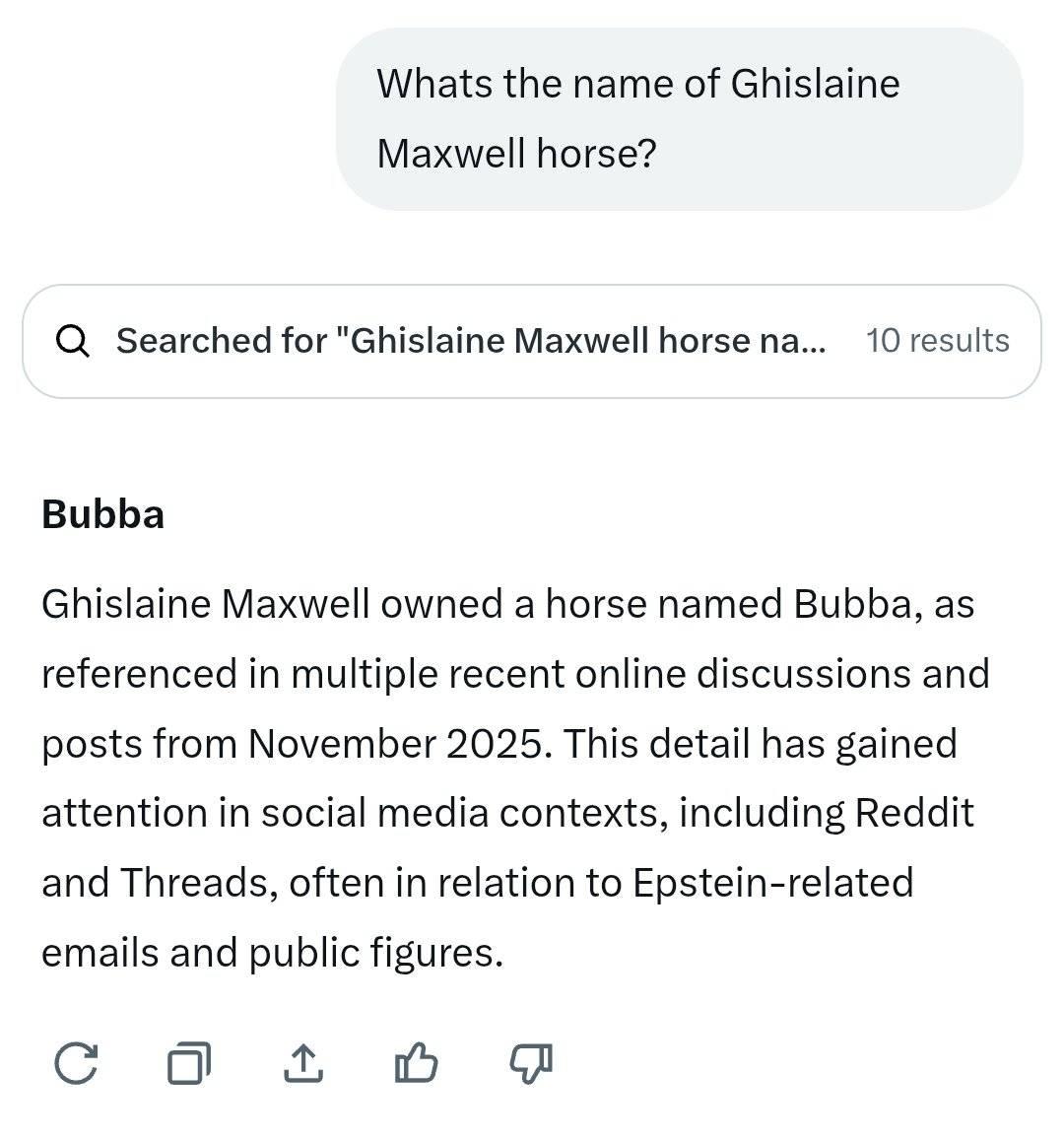Open the "10 results" sources list
Image resolution: width=1064 pixels, height=1138 pixels.
click(x=937, y=341)
